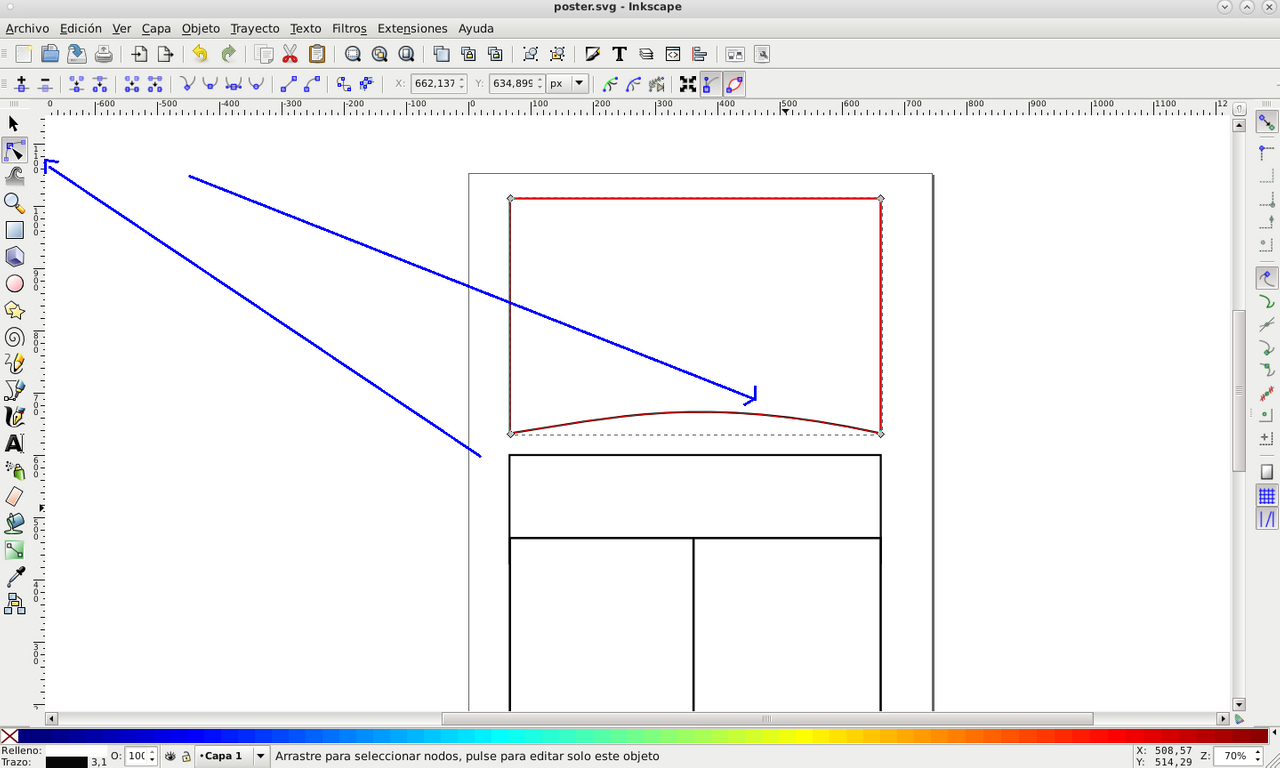
Task: Break path at selected nodes
Action: pyautogui.click(x=98, y=84)
